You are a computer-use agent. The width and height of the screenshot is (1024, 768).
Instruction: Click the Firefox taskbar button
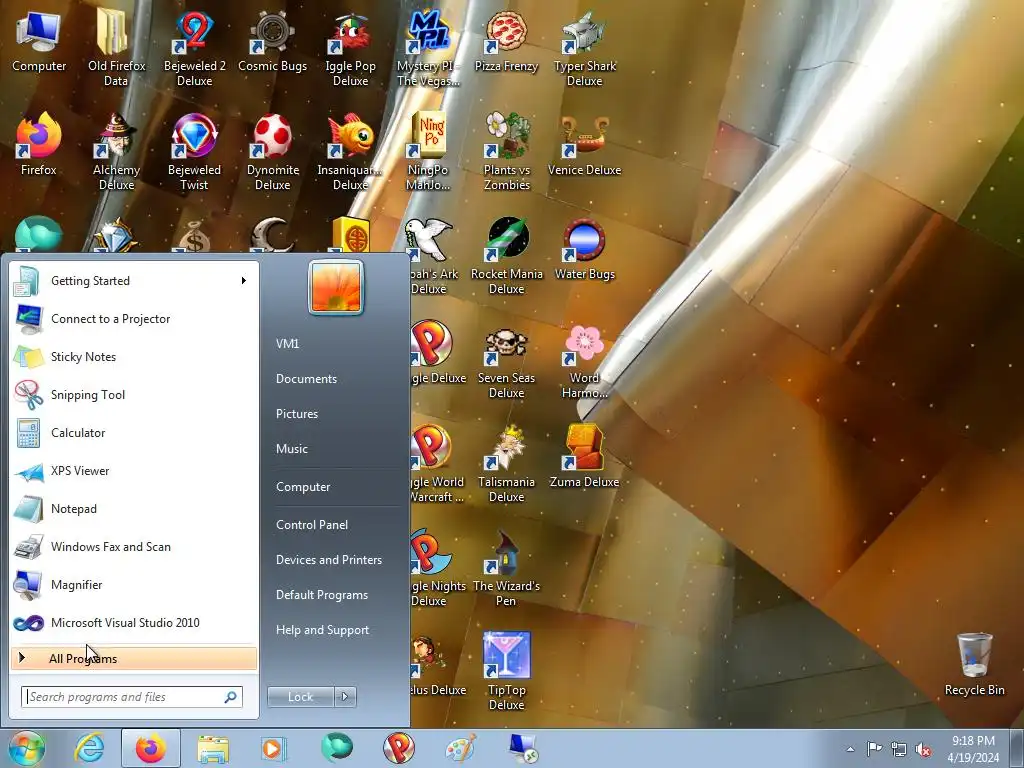click(x=151, y=748)
